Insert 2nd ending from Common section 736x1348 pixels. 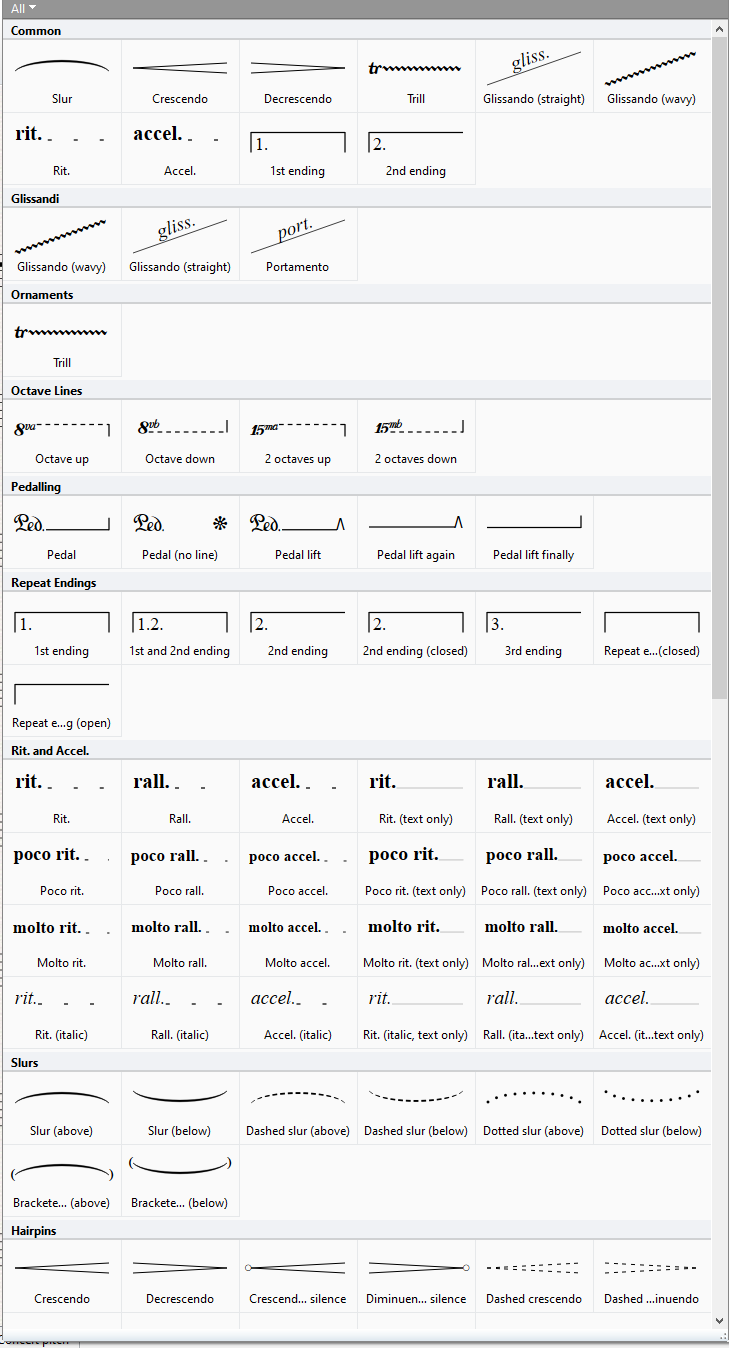click(x=416, y=148)
